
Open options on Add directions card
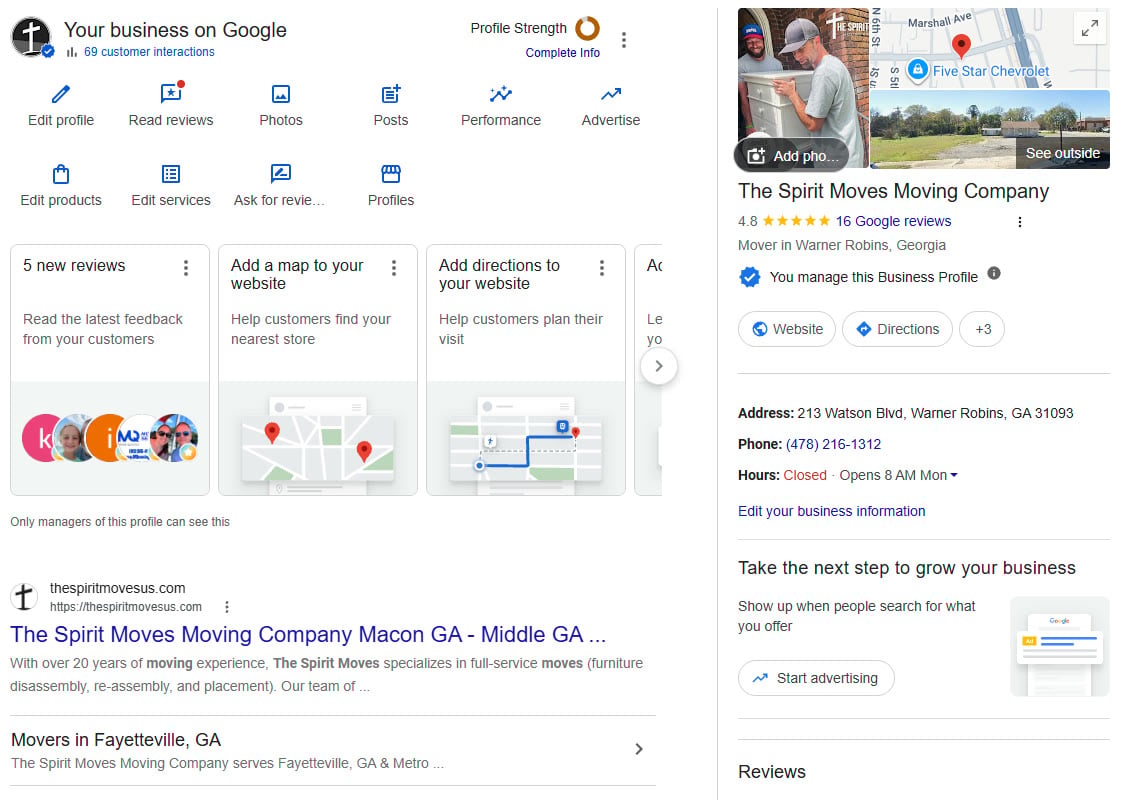click(602, 268)
